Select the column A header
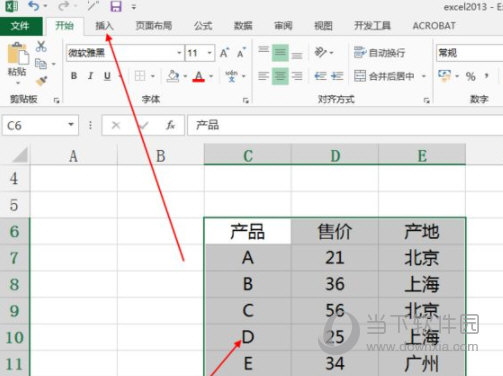Screen dimensions: 503x376 (74, 156)
